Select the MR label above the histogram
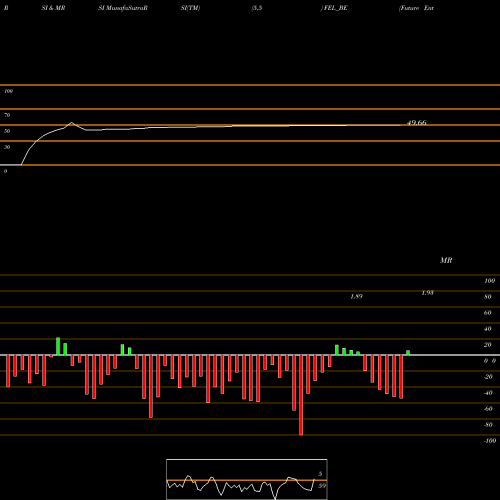Screen dimensions: 500x500 pos(446,260)
